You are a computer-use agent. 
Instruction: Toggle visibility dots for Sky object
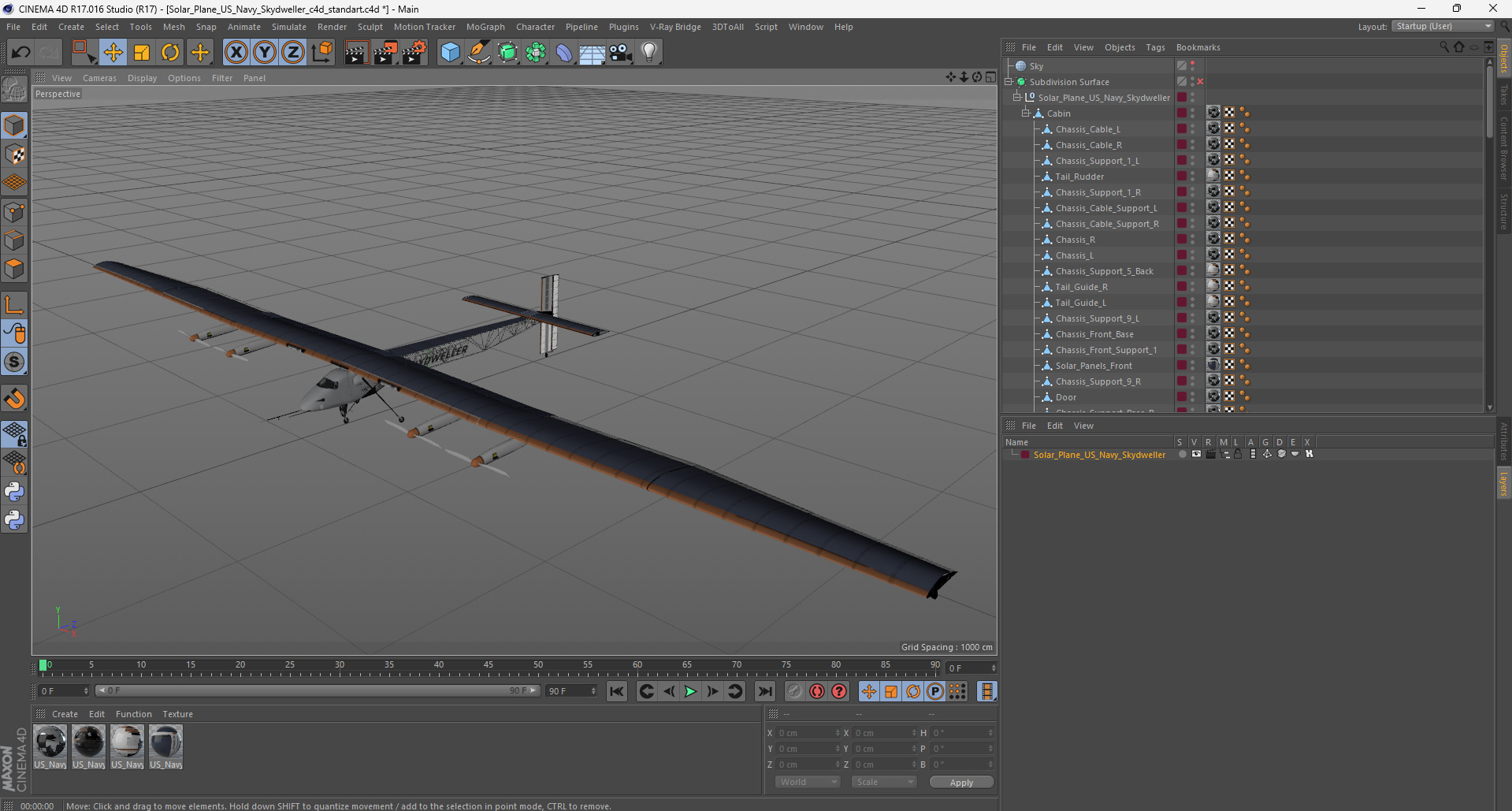pos(1192,66)
